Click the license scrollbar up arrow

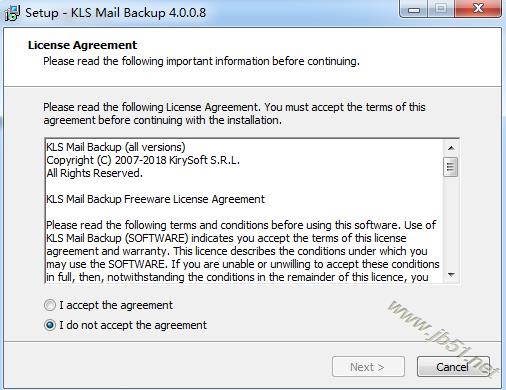tap(451, 148)
